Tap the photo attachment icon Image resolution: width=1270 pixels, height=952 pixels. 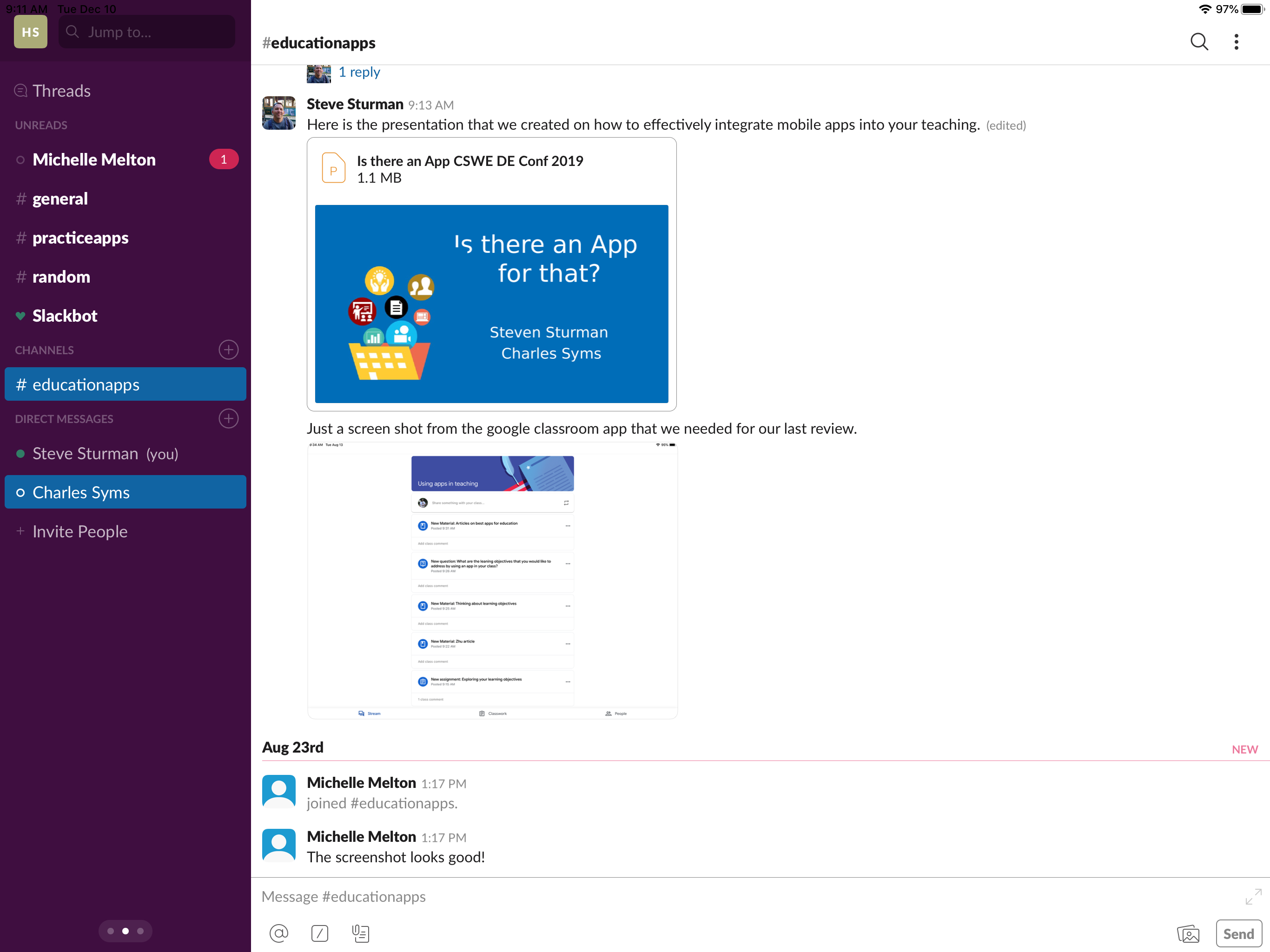coord(1188,933)
